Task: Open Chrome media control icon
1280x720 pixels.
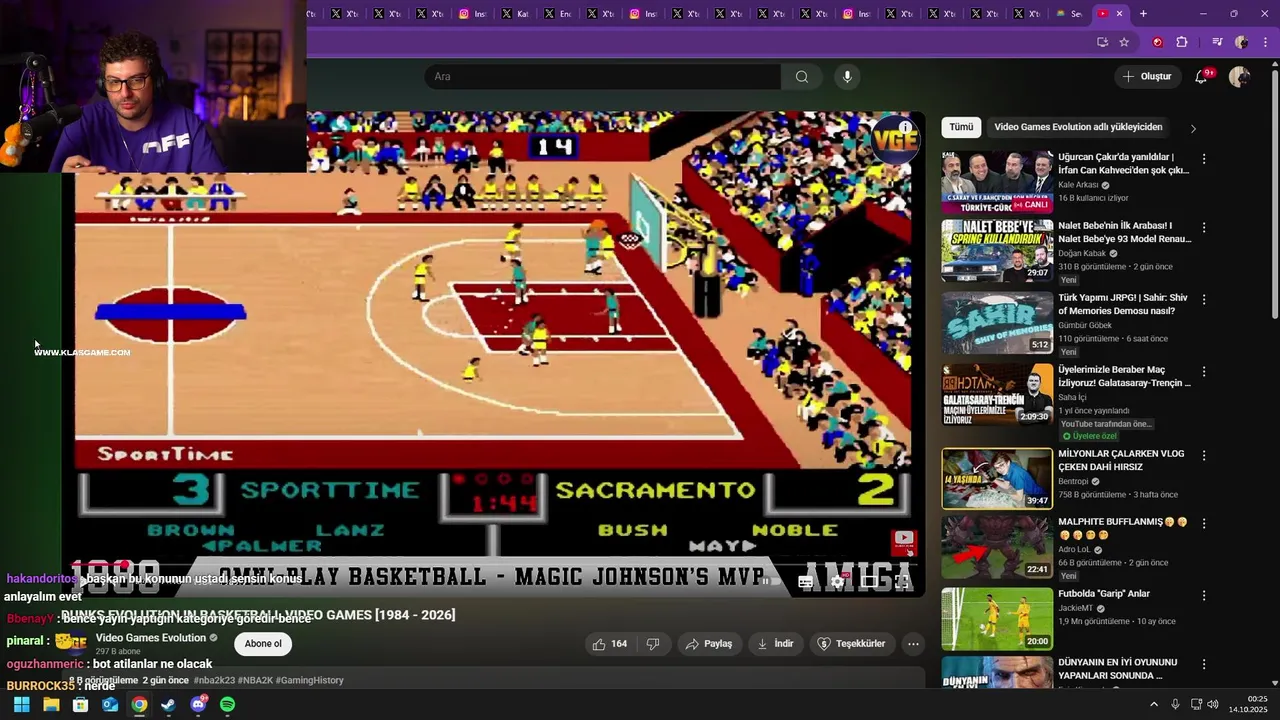Action: click(x=1217, y=42)
